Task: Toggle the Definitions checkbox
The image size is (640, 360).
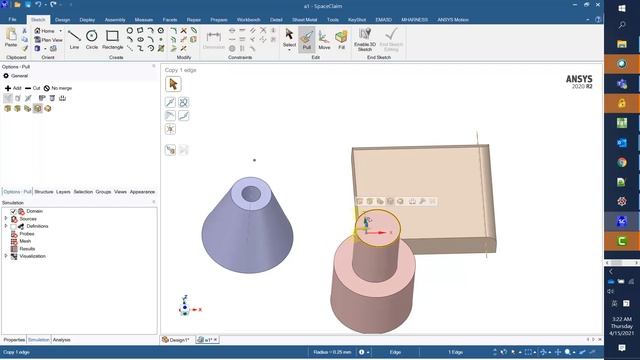Action: pyautogui.click(x=13, y=227)
